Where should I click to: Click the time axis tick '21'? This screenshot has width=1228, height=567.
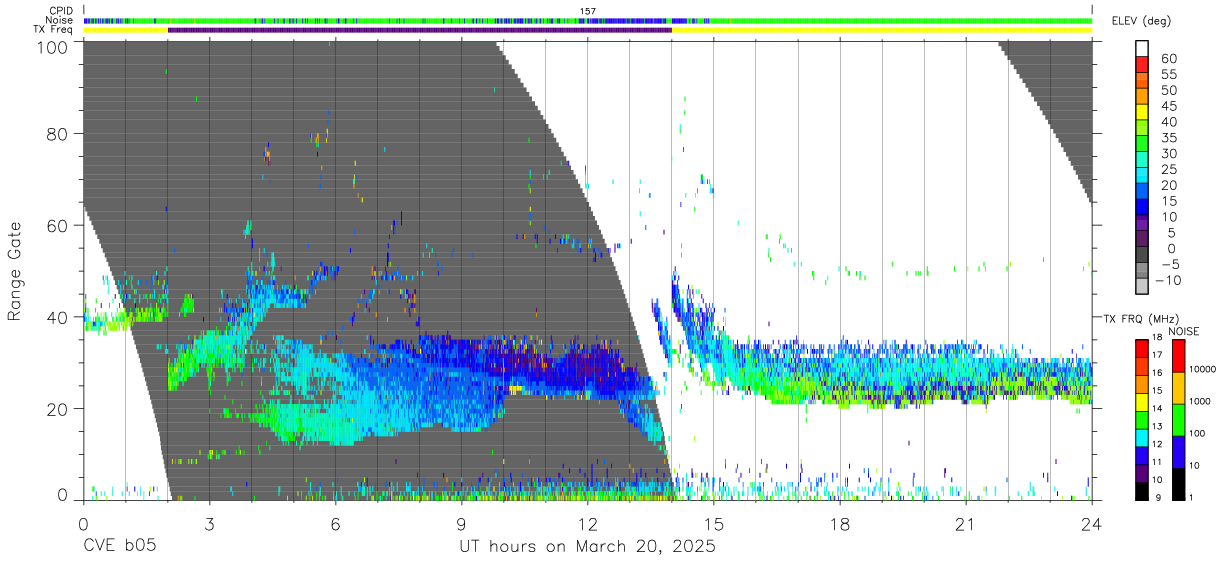965,525
